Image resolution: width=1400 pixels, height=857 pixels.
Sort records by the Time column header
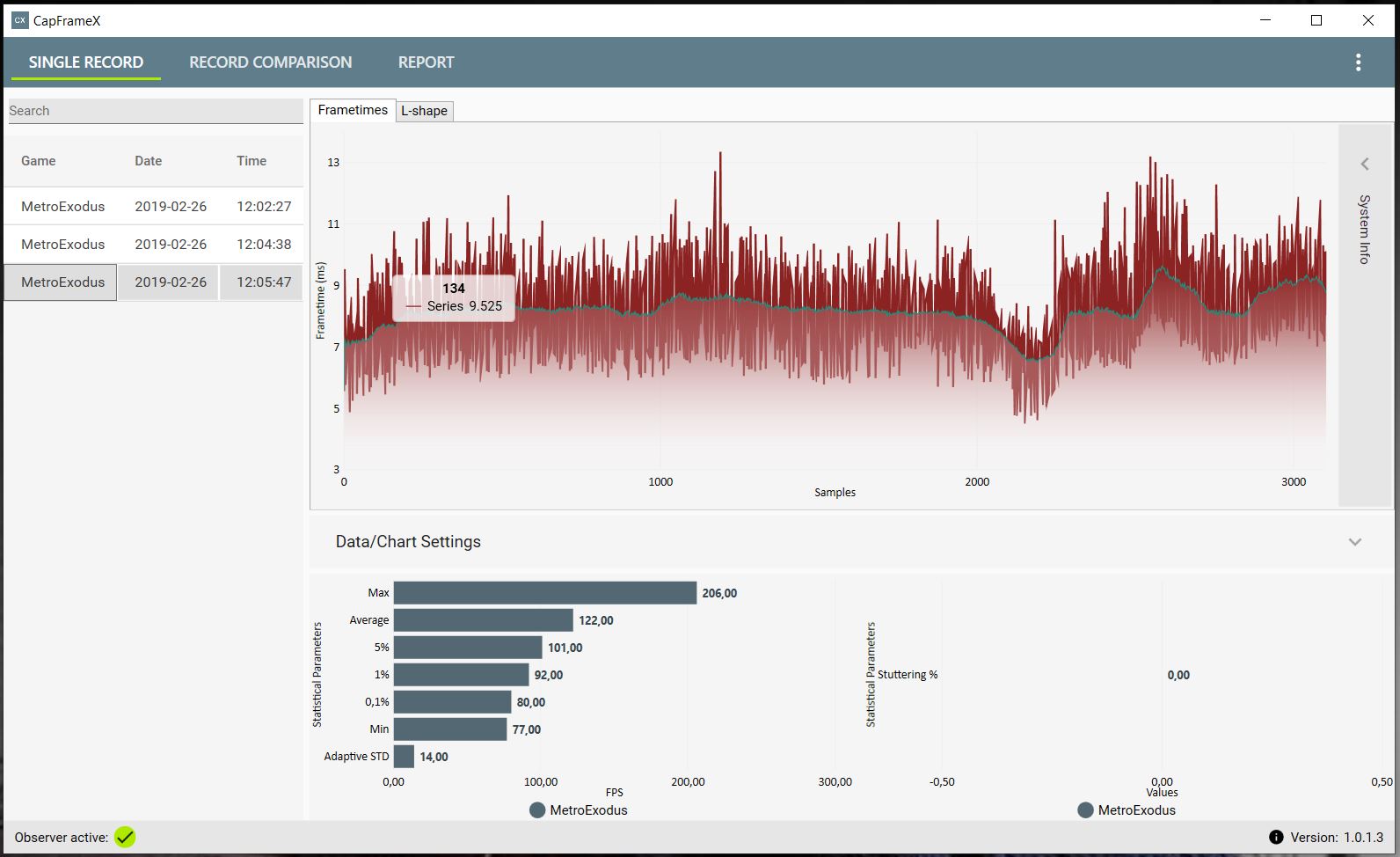(252, 161)
